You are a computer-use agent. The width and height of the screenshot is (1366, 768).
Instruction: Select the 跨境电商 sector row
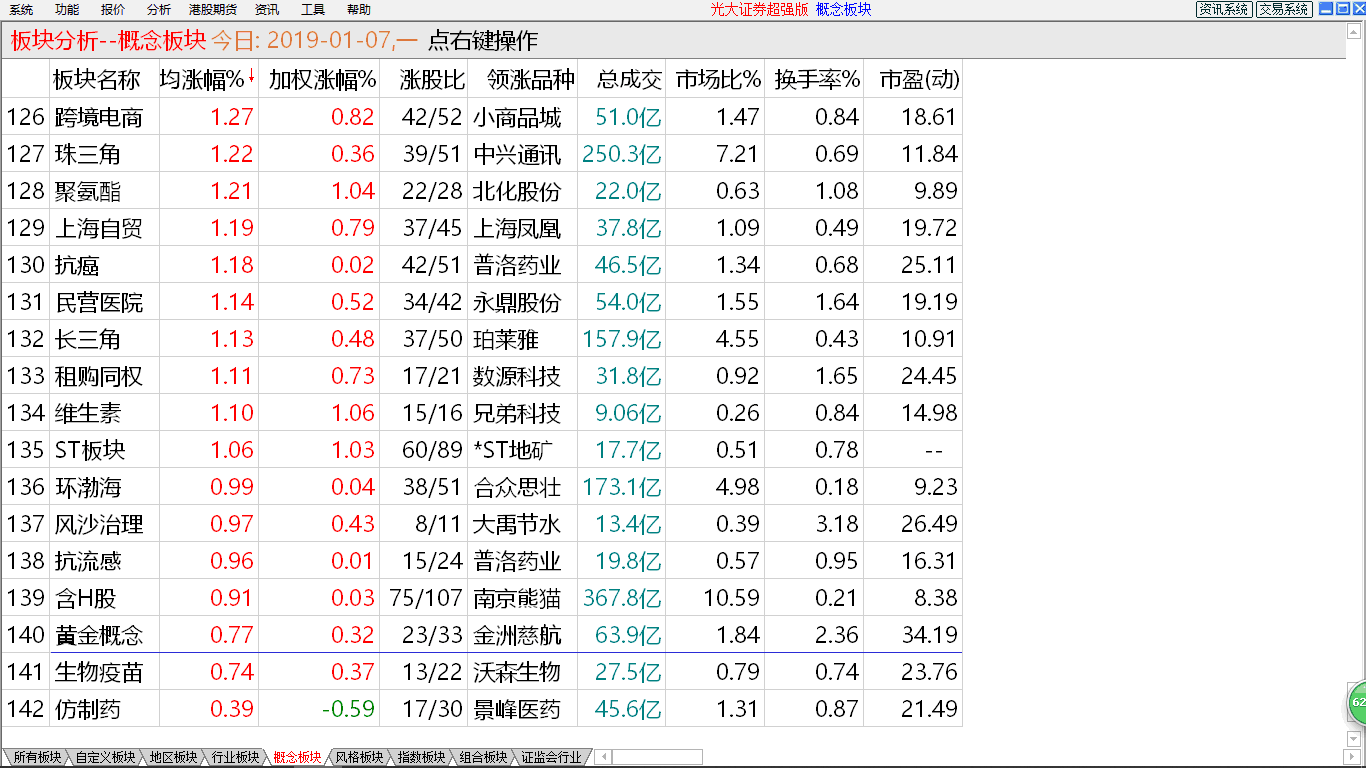click(482, 116)
